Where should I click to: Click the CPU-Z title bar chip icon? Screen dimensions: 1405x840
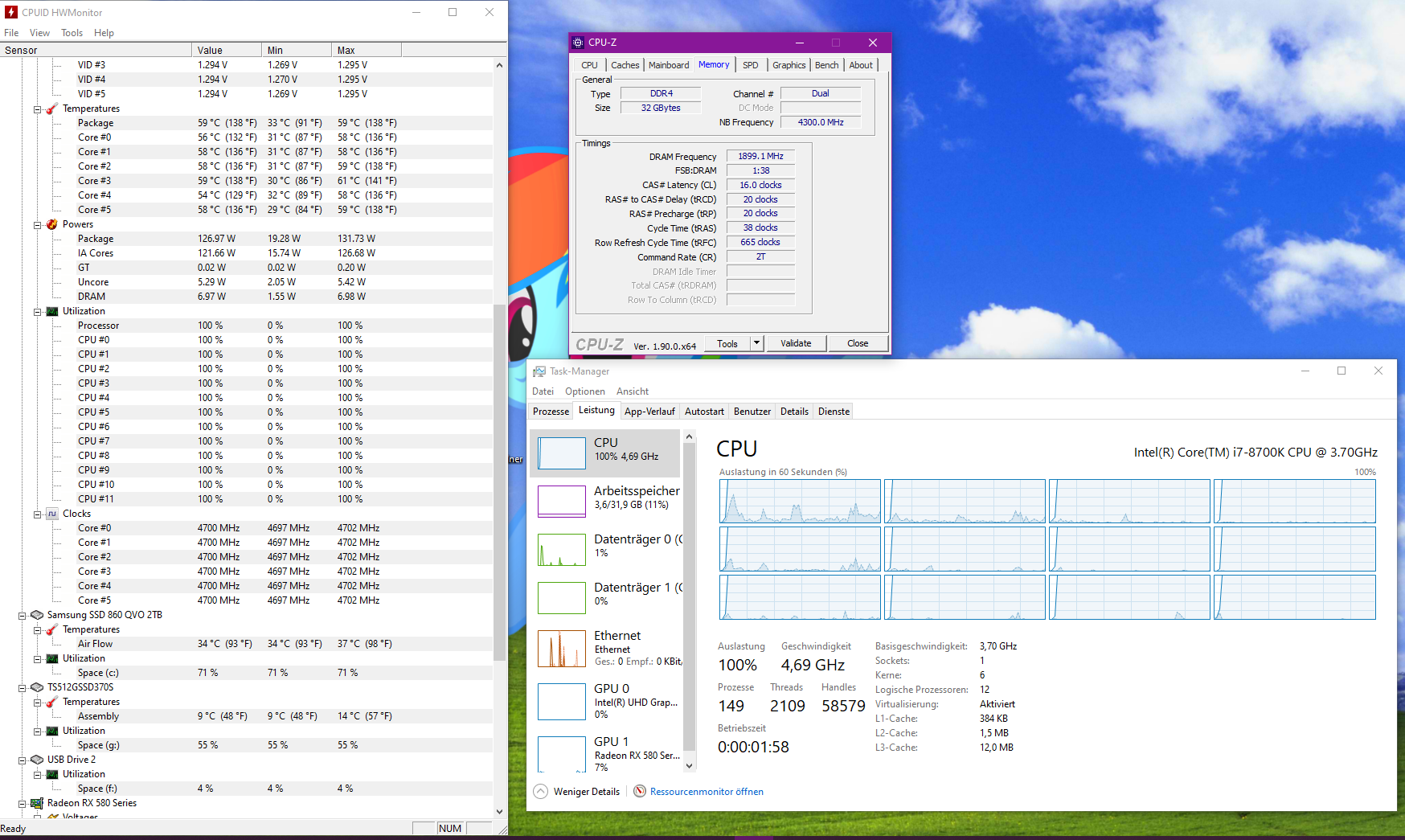[x=578, y=43]
